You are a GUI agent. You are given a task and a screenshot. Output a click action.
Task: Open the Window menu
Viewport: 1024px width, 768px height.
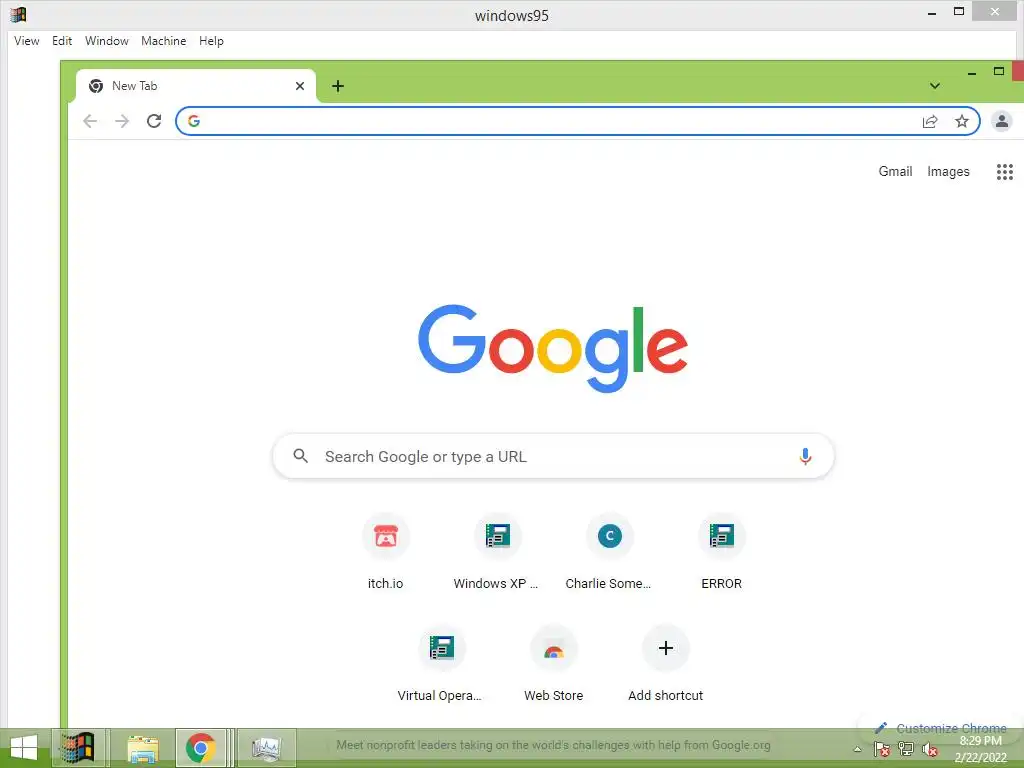click(x=106, y=40)
